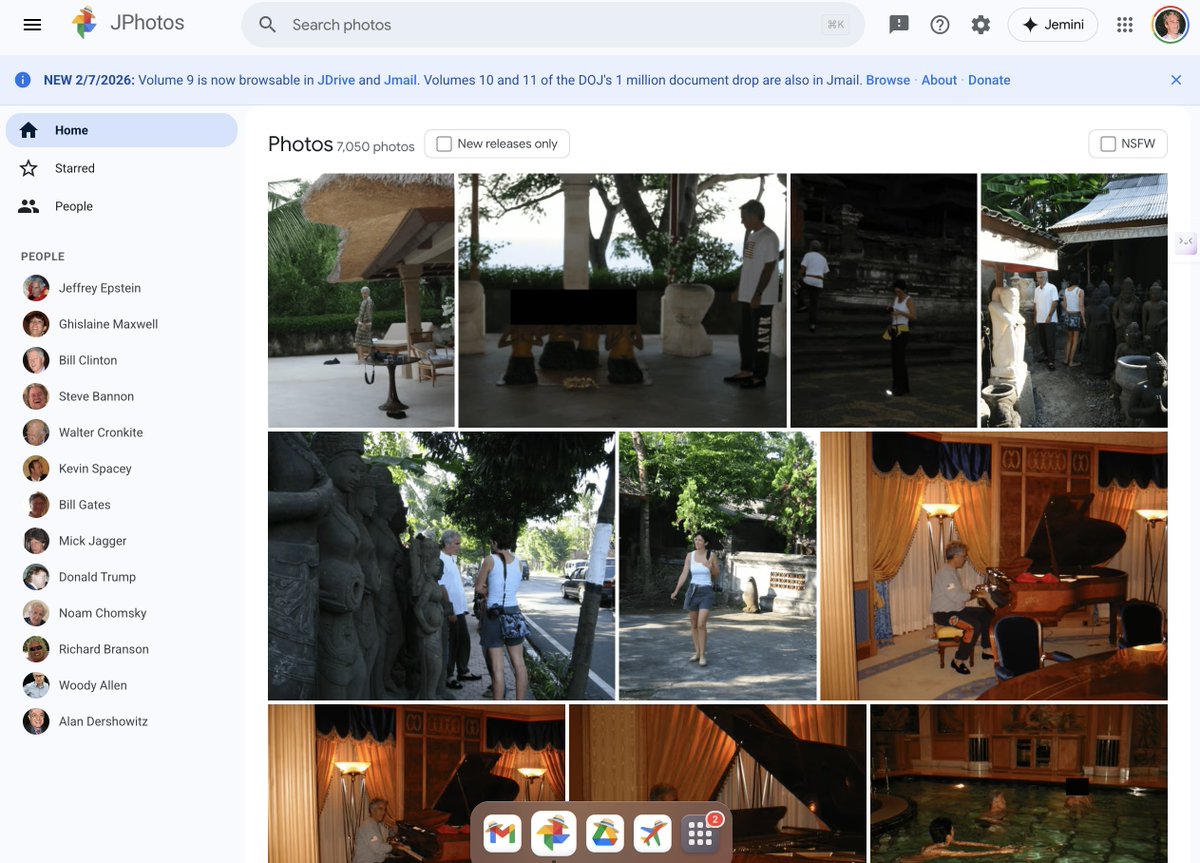Toggle the side panel handle at right edge

[1186, 241]
